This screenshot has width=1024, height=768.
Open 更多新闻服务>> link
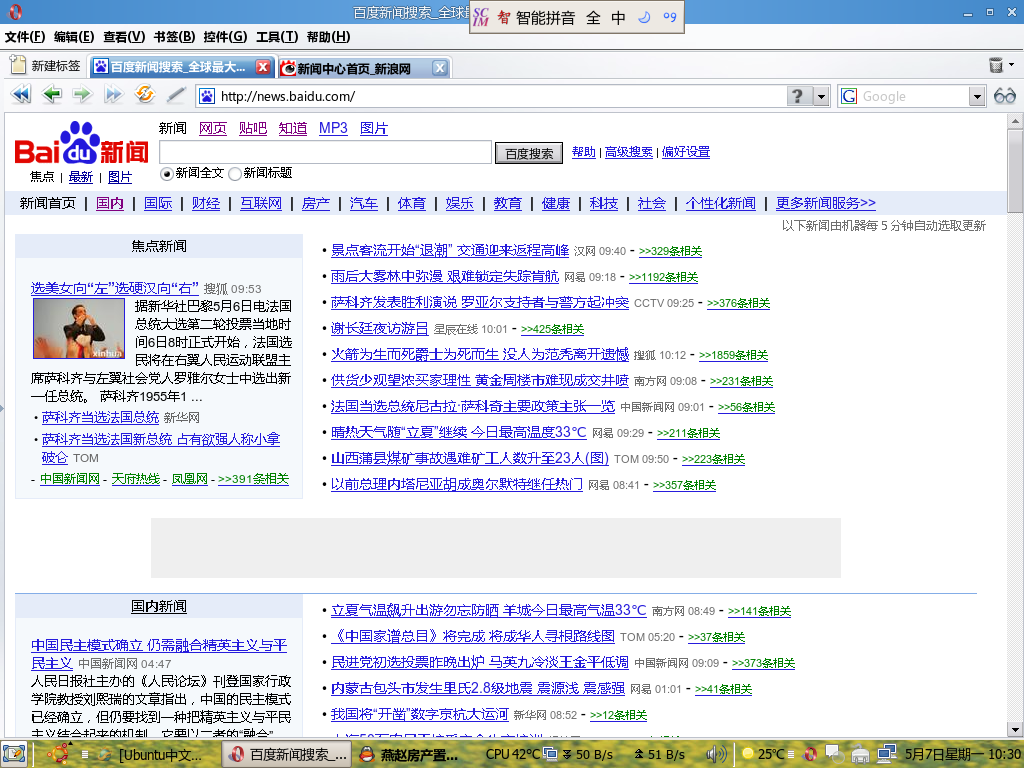click(825, 203)
